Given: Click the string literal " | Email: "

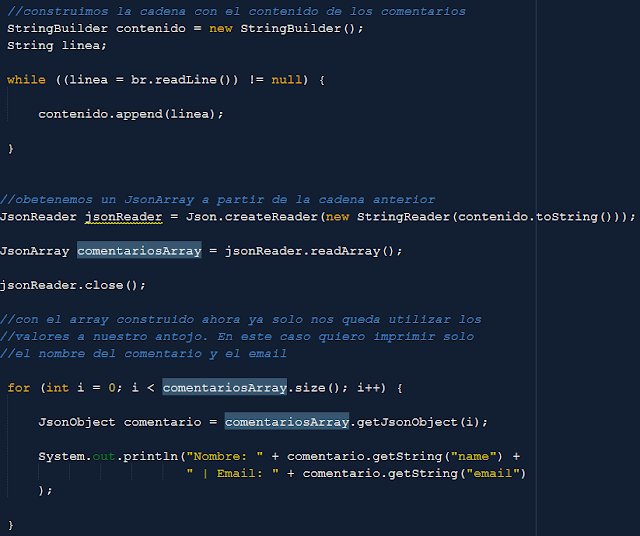Looking at the screenshot, I should click(233, 474).
